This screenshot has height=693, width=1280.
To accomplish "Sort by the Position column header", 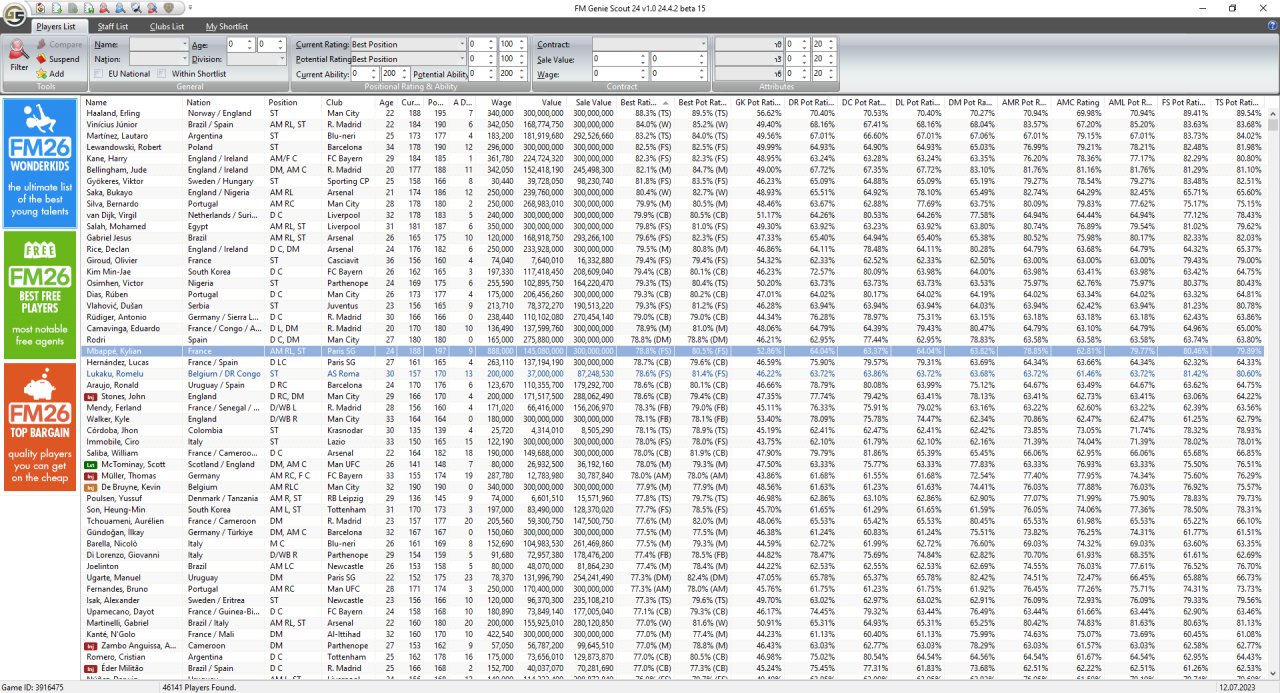I will 294,102.
